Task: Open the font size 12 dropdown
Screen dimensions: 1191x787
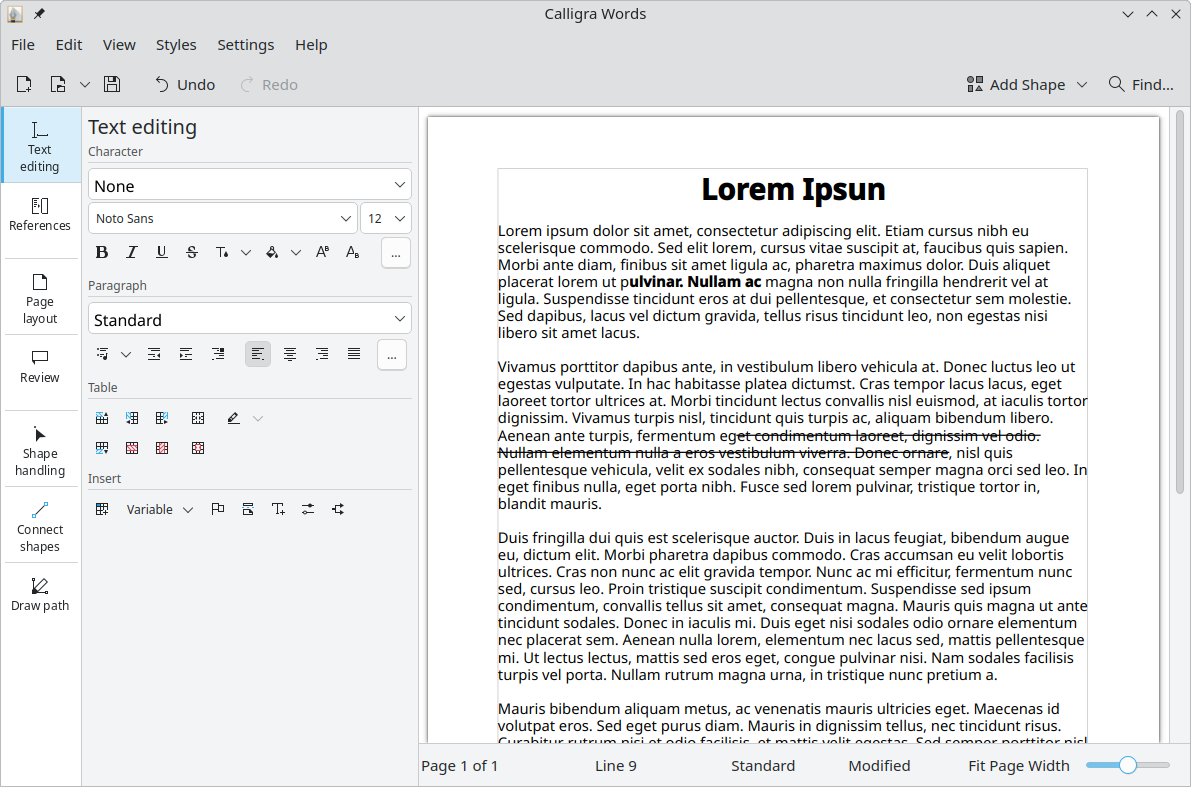Action: coord(385,219)
